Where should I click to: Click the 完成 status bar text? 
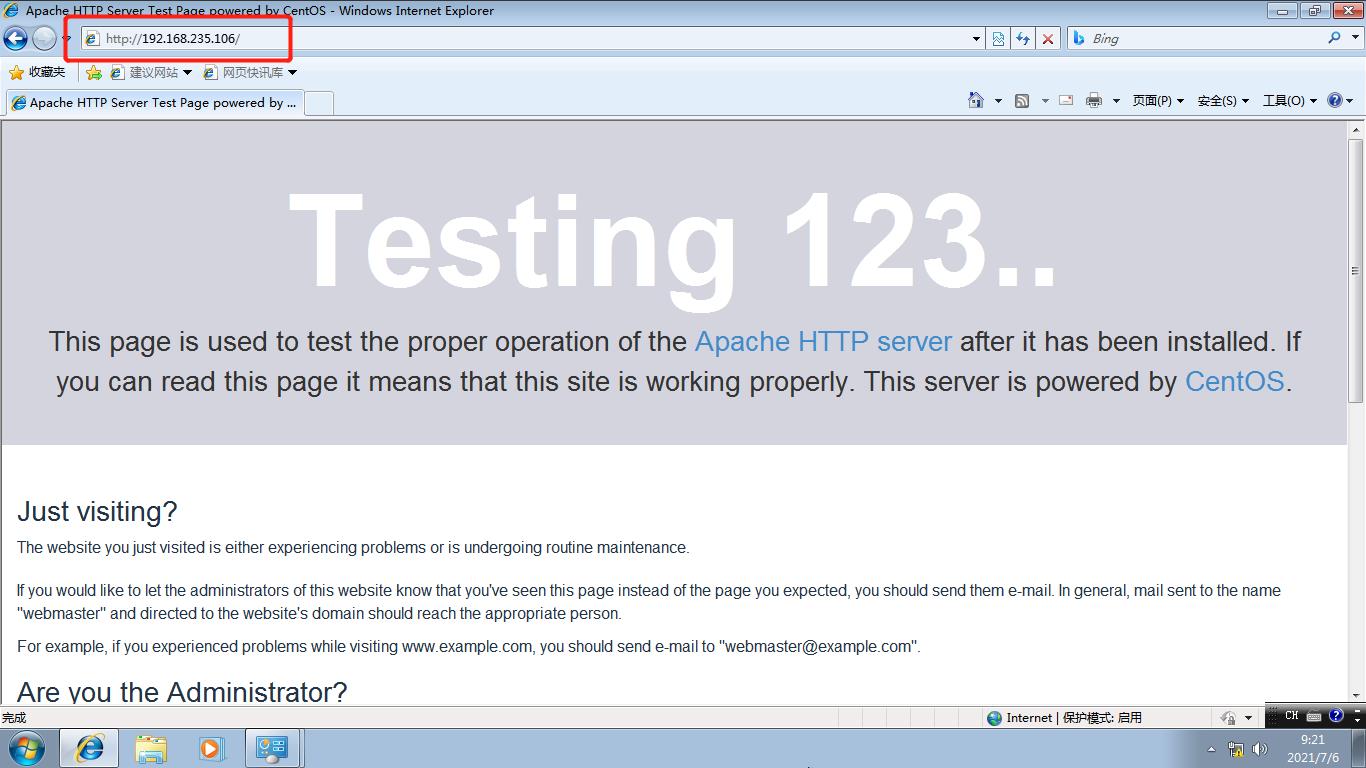coord(14,718)
